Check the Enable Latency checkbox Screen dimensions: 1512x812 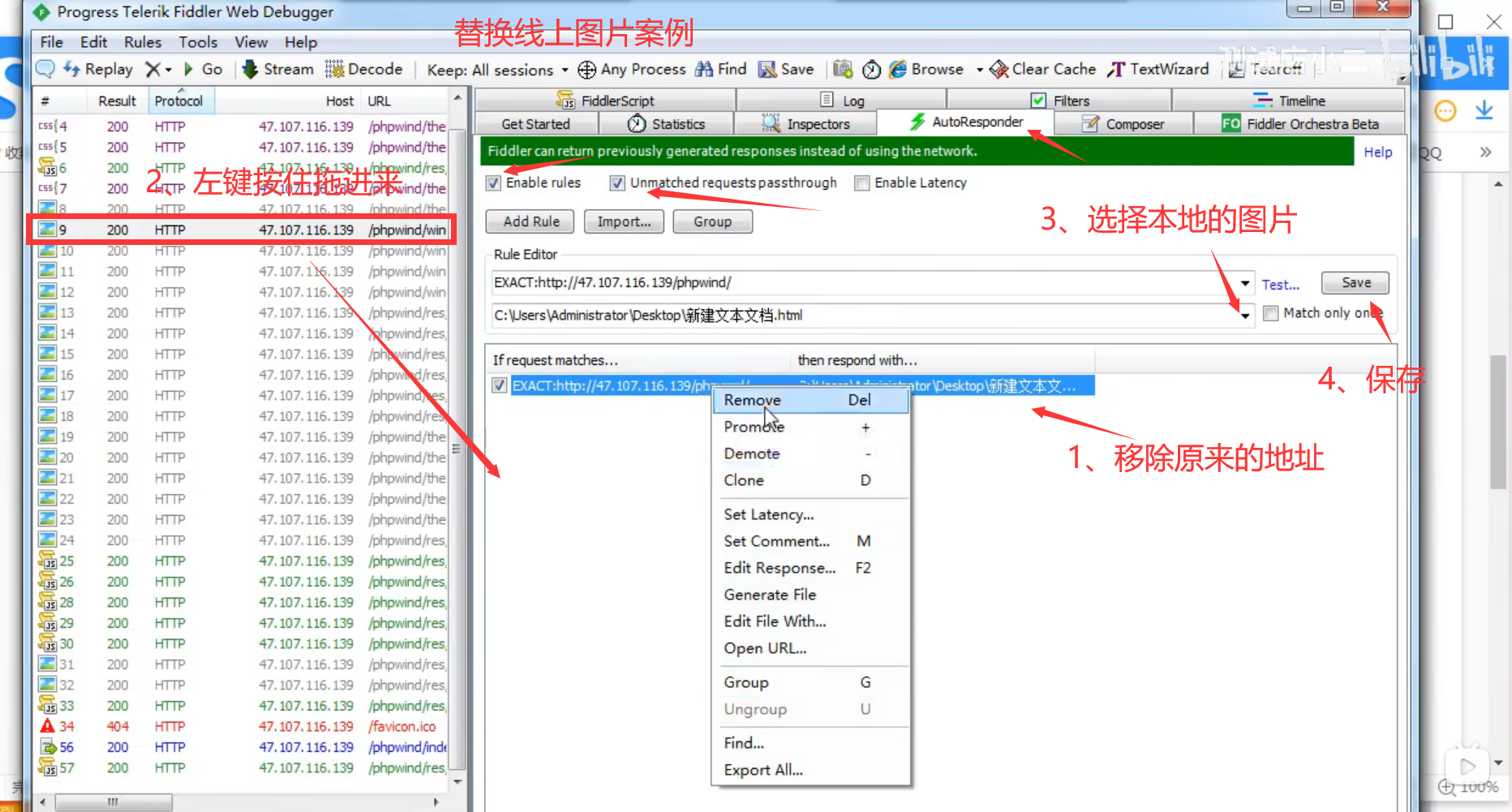(861, 183)
